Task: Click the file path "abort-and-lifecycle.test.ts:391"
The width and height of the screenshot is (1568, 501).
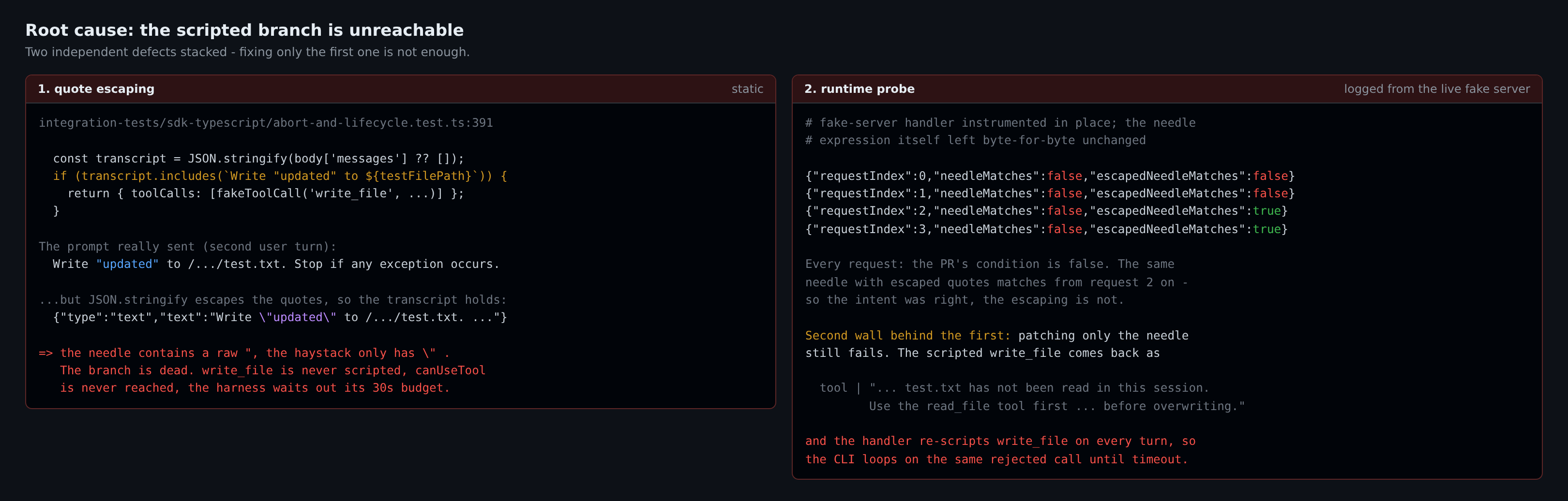Action: coord(383,123)
